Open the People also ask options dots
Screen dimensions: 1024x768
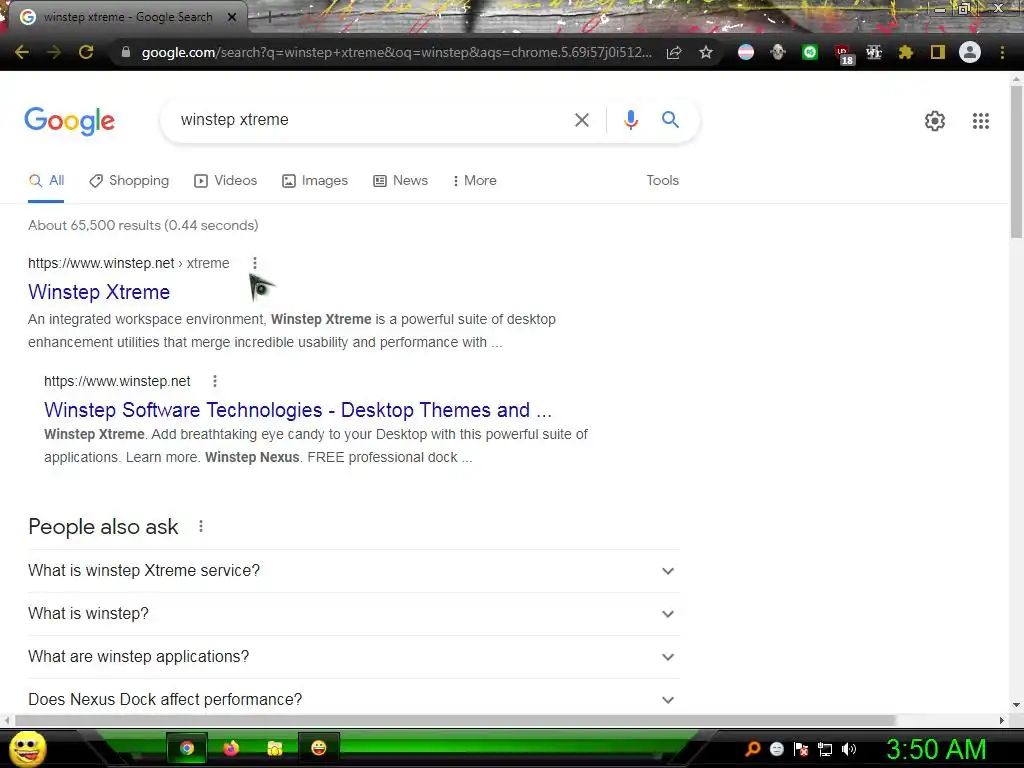(201, 526)
